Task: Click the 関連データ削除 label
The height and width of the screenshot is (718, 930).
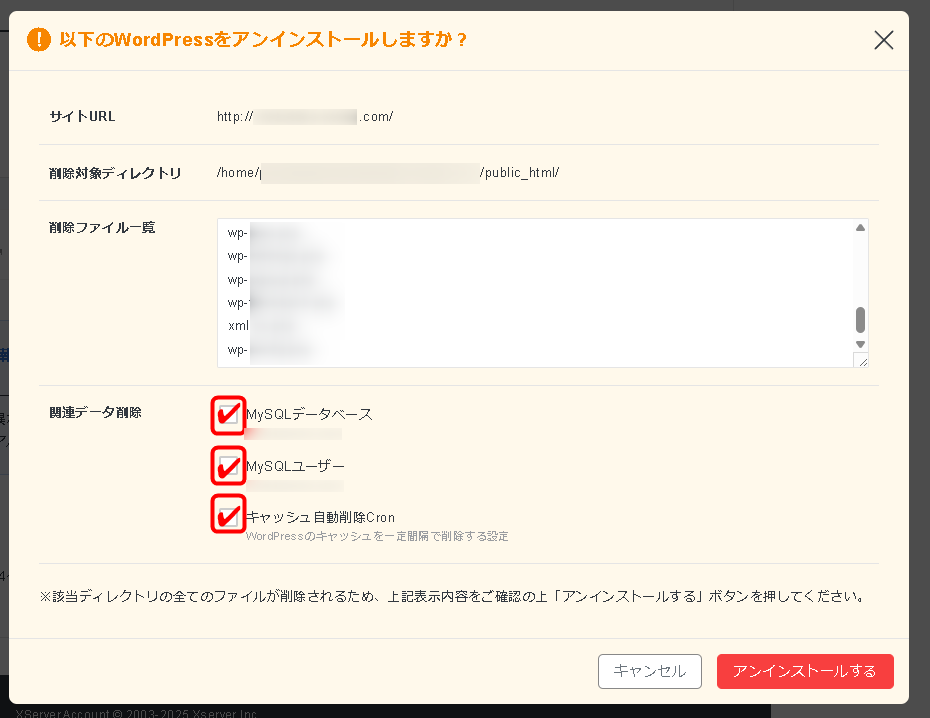Action: tap(95, 413)
